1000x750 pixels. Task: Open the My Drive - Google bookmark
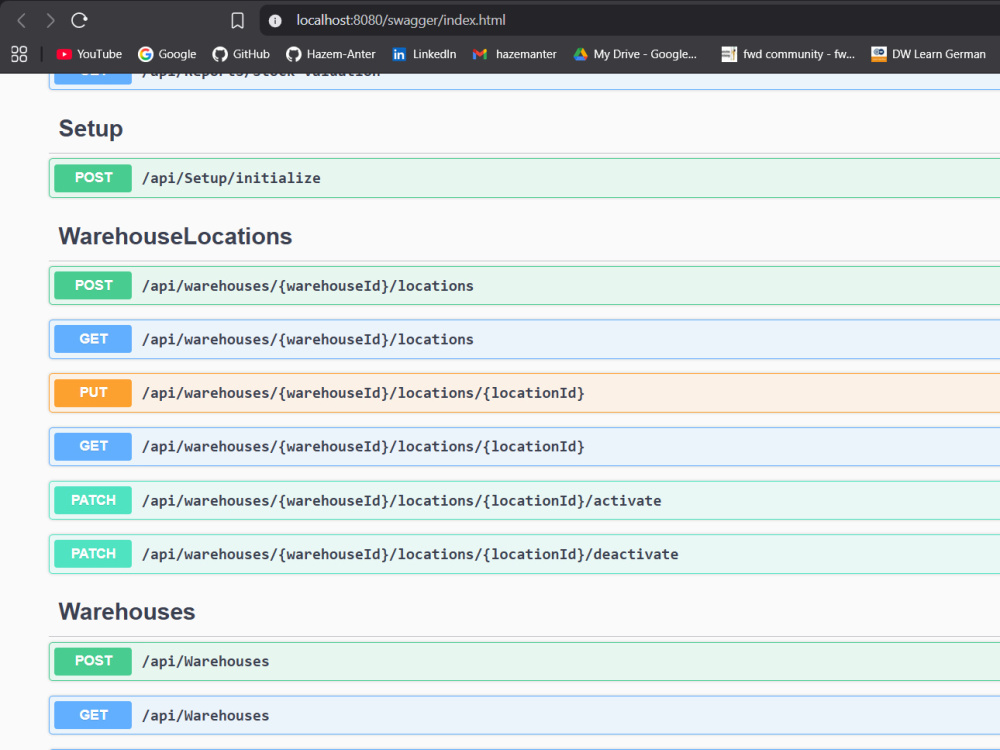coord(635,54)
